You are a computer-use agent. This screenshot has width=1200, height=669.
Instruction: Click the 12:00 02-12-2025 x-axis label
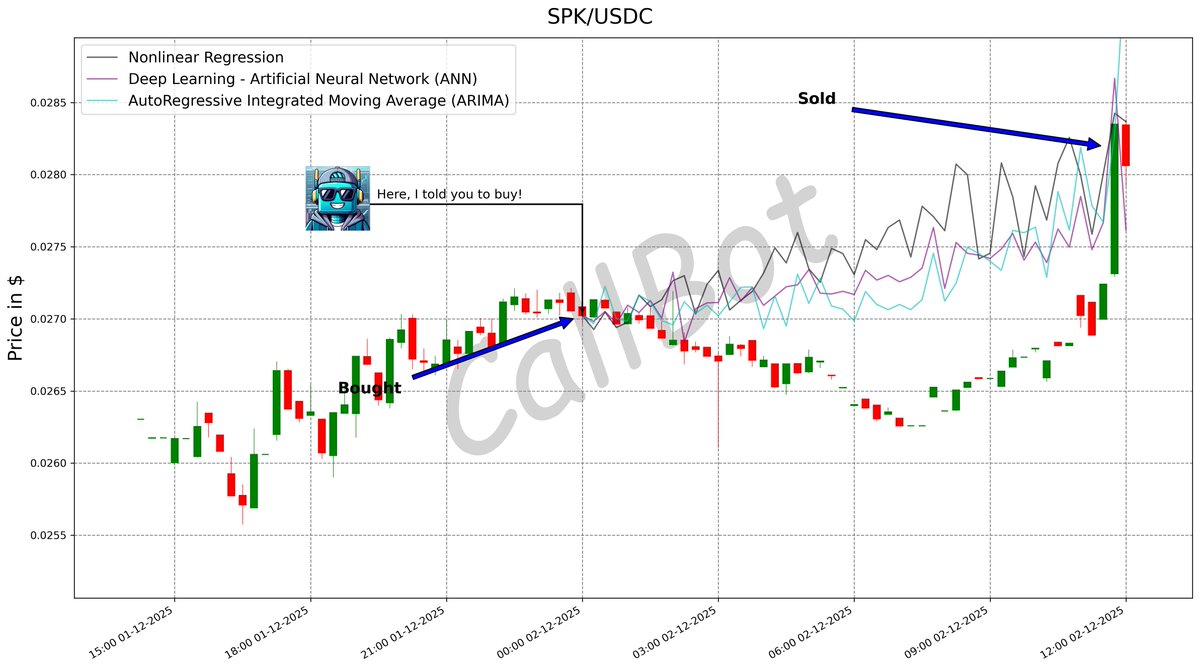pyautogui.click(x=1085, y=632)
